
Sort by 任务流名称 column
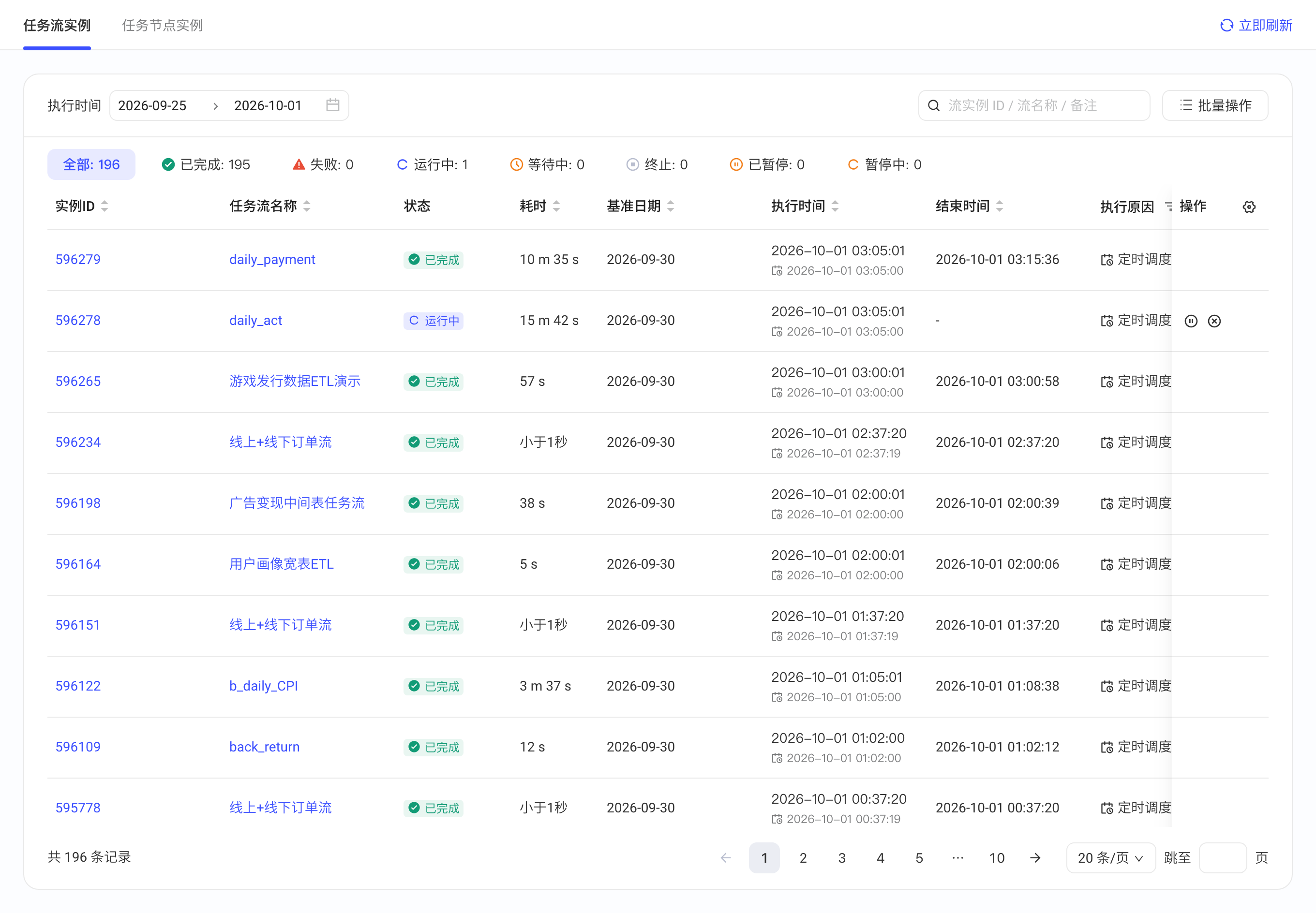(x=307, y=206)
